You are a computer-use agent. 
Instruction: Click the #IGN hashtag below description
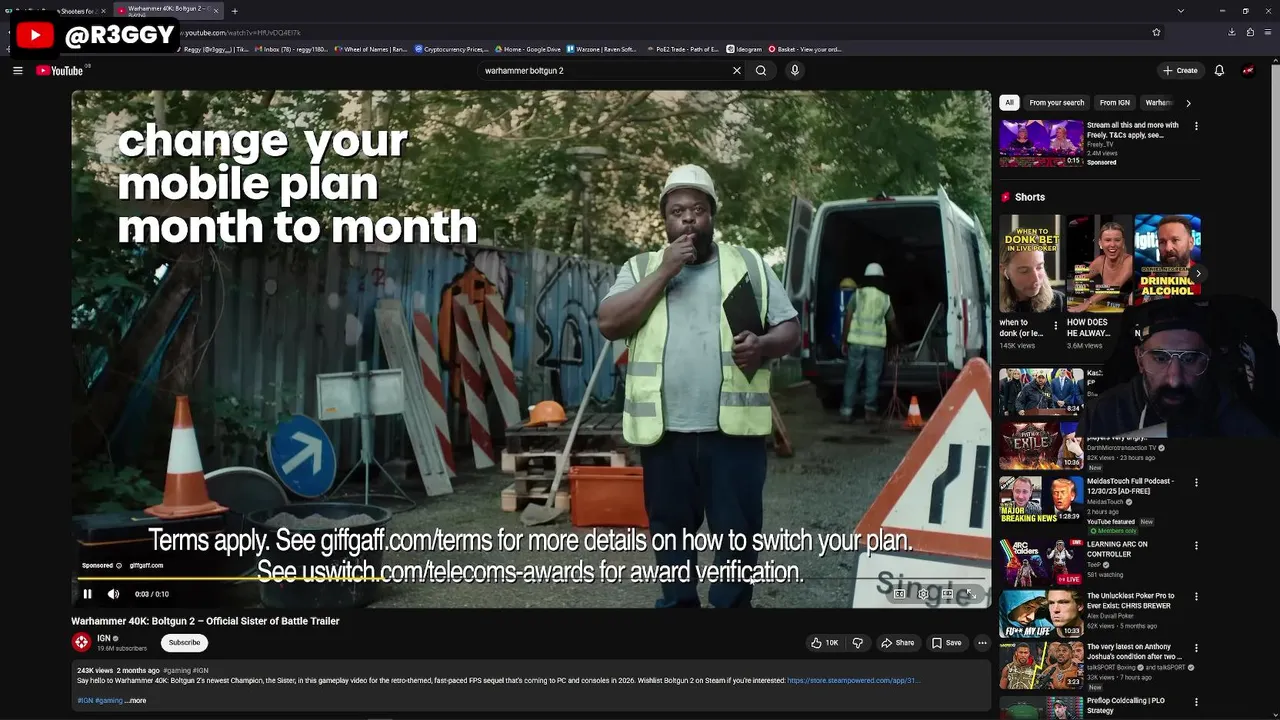pyautogui.click(x=85, y=700)
